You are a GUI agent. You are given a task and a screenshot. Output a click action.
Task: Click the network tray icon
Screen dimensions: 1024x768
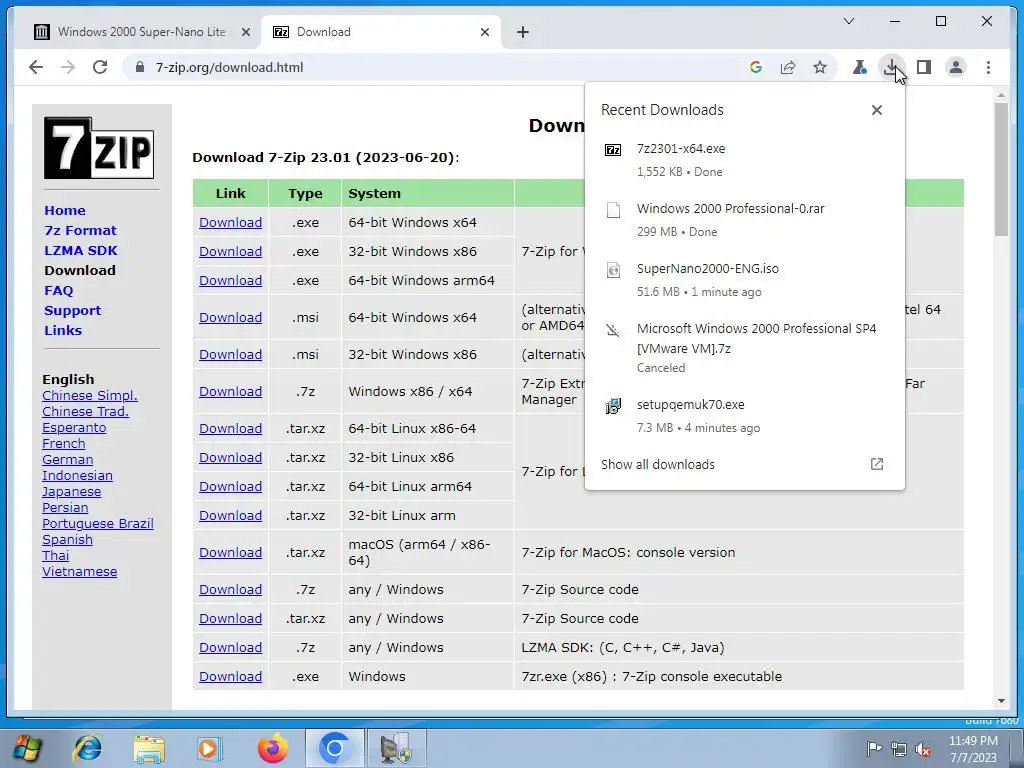click(x=899, y=750)
